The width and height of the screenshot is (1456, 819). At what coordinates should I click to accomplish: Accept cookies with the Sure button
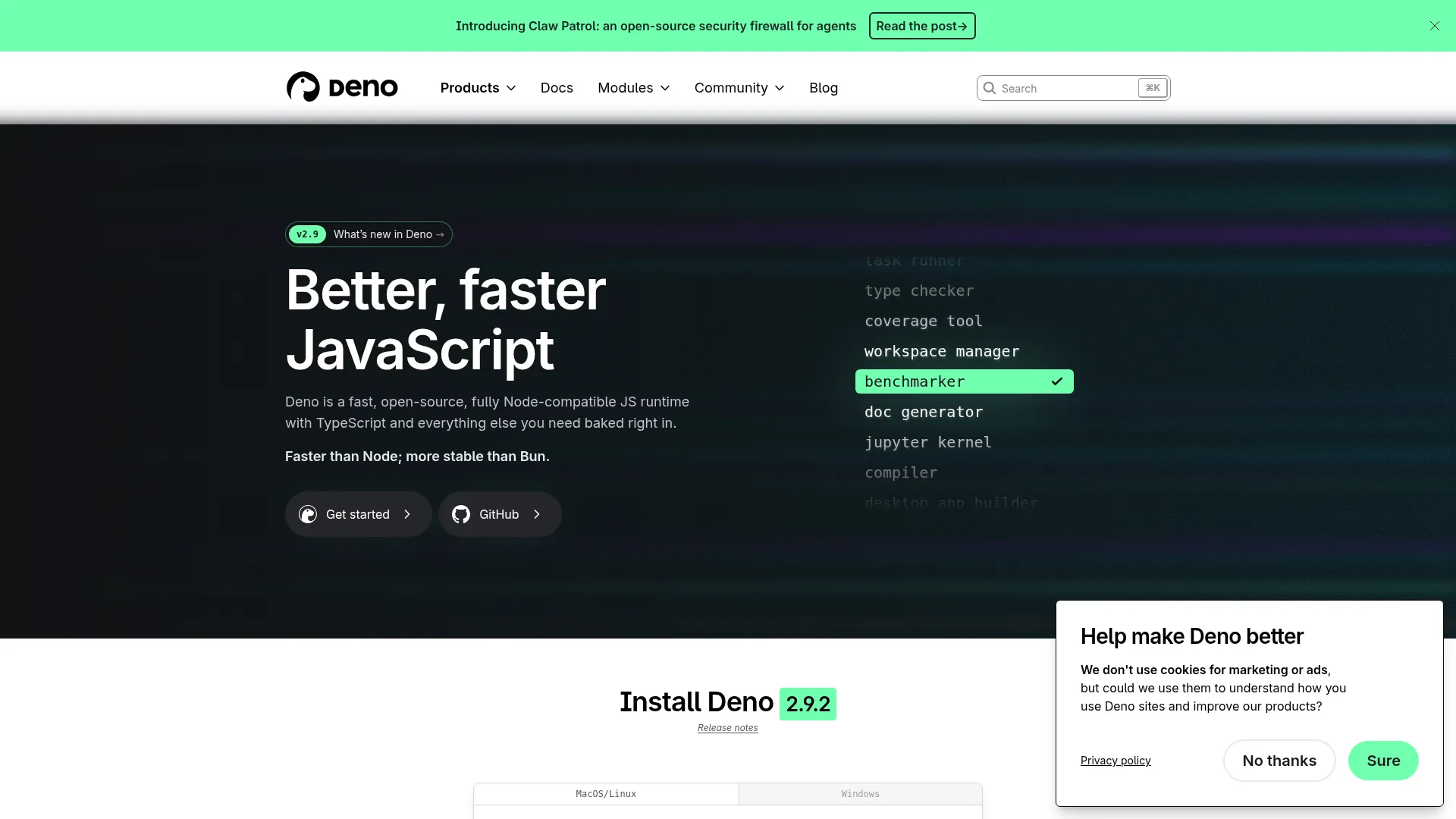point(1383,761)
